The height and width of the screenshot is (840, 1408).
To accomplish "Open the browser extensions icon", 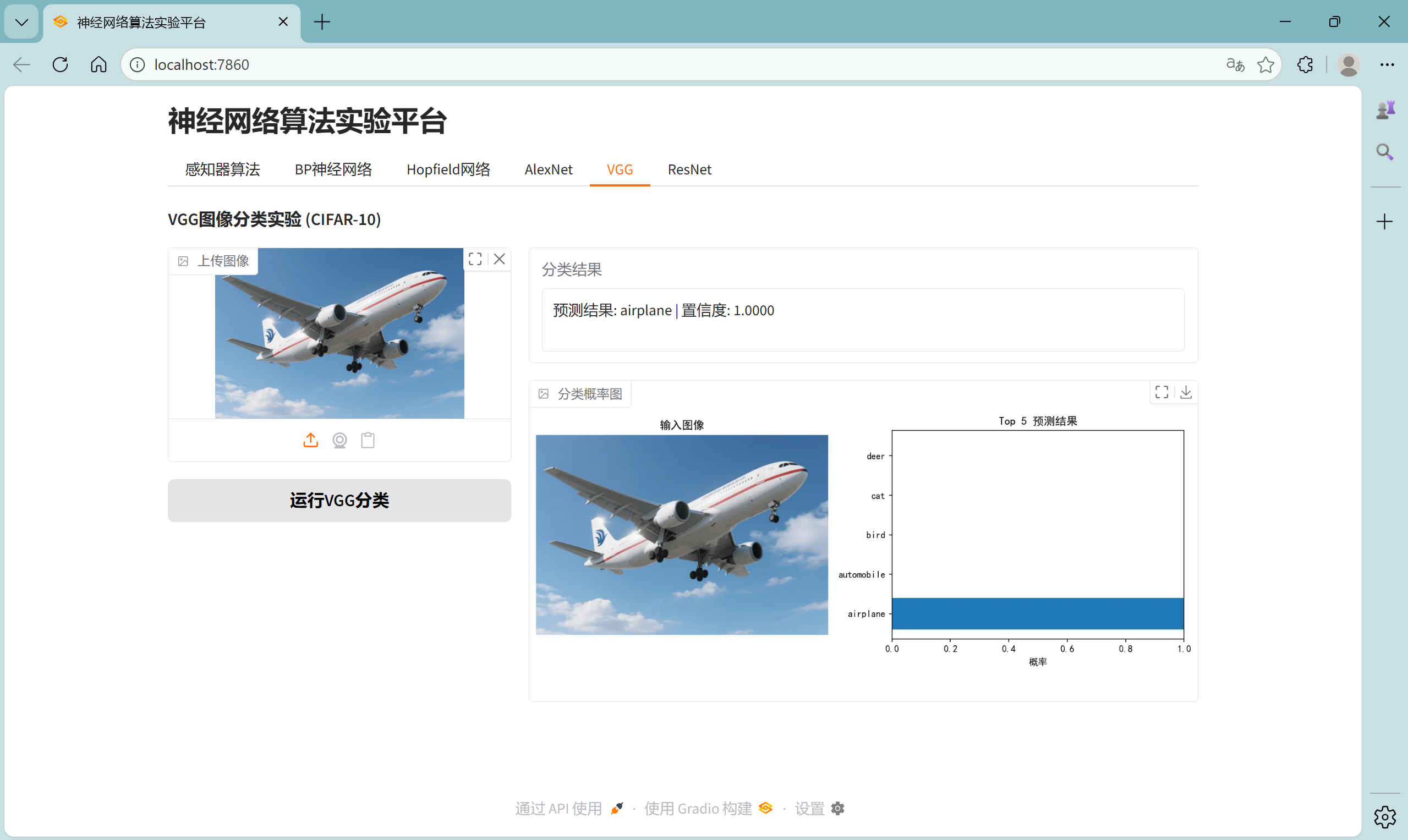I will coord(1305,64).
